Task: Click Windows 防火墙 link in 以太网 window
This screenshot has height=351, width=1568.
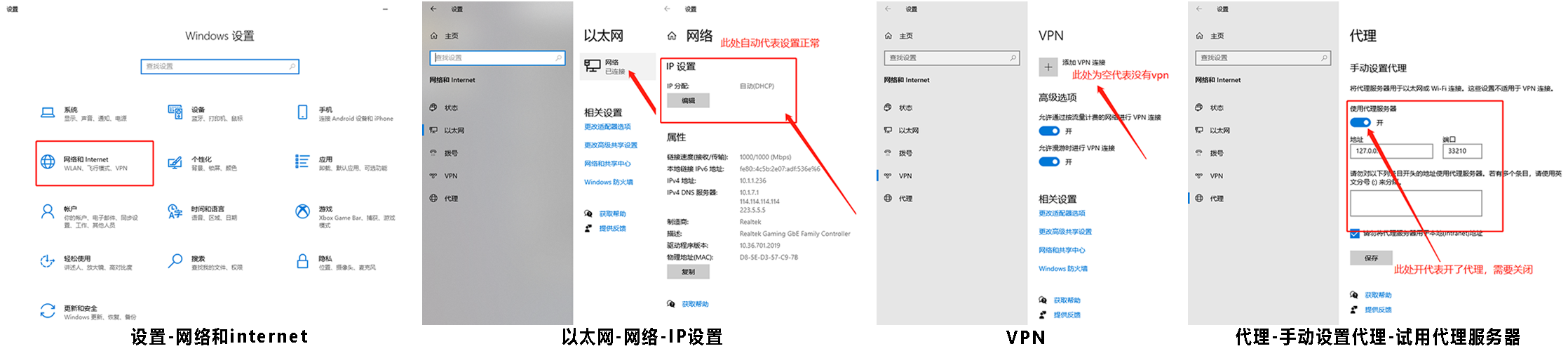Action: (x=609, y=182)
